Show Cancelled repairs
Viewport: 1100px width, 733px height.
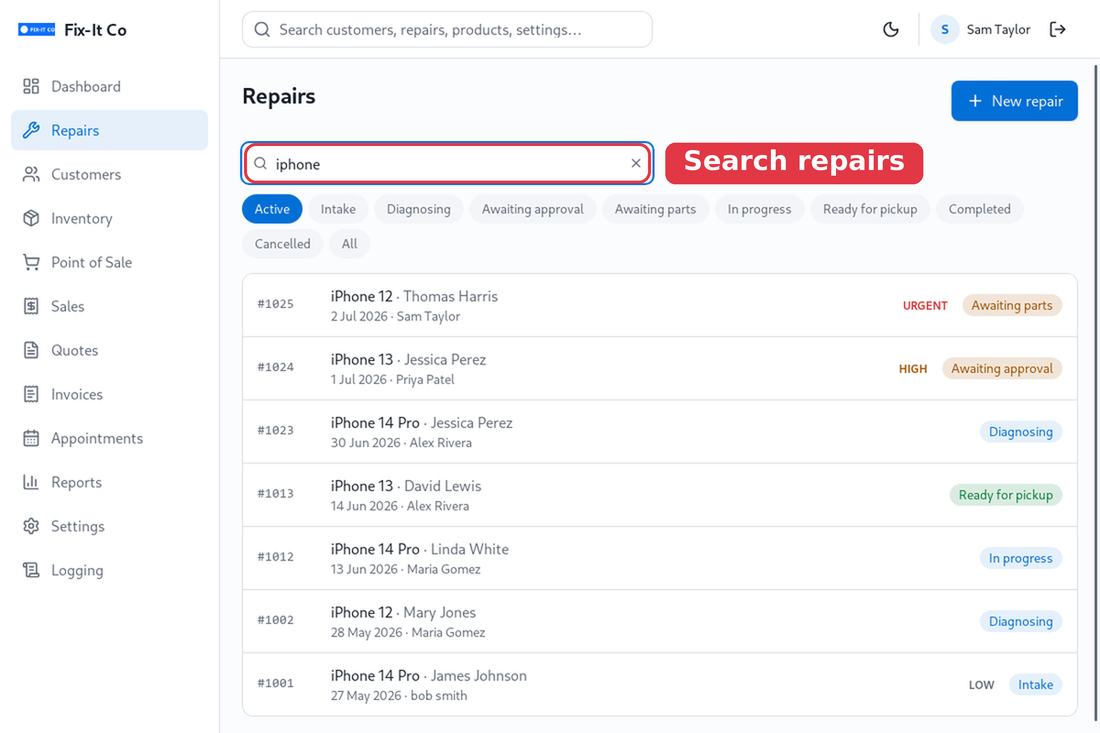pyautogui.click(x=283, y=243)
